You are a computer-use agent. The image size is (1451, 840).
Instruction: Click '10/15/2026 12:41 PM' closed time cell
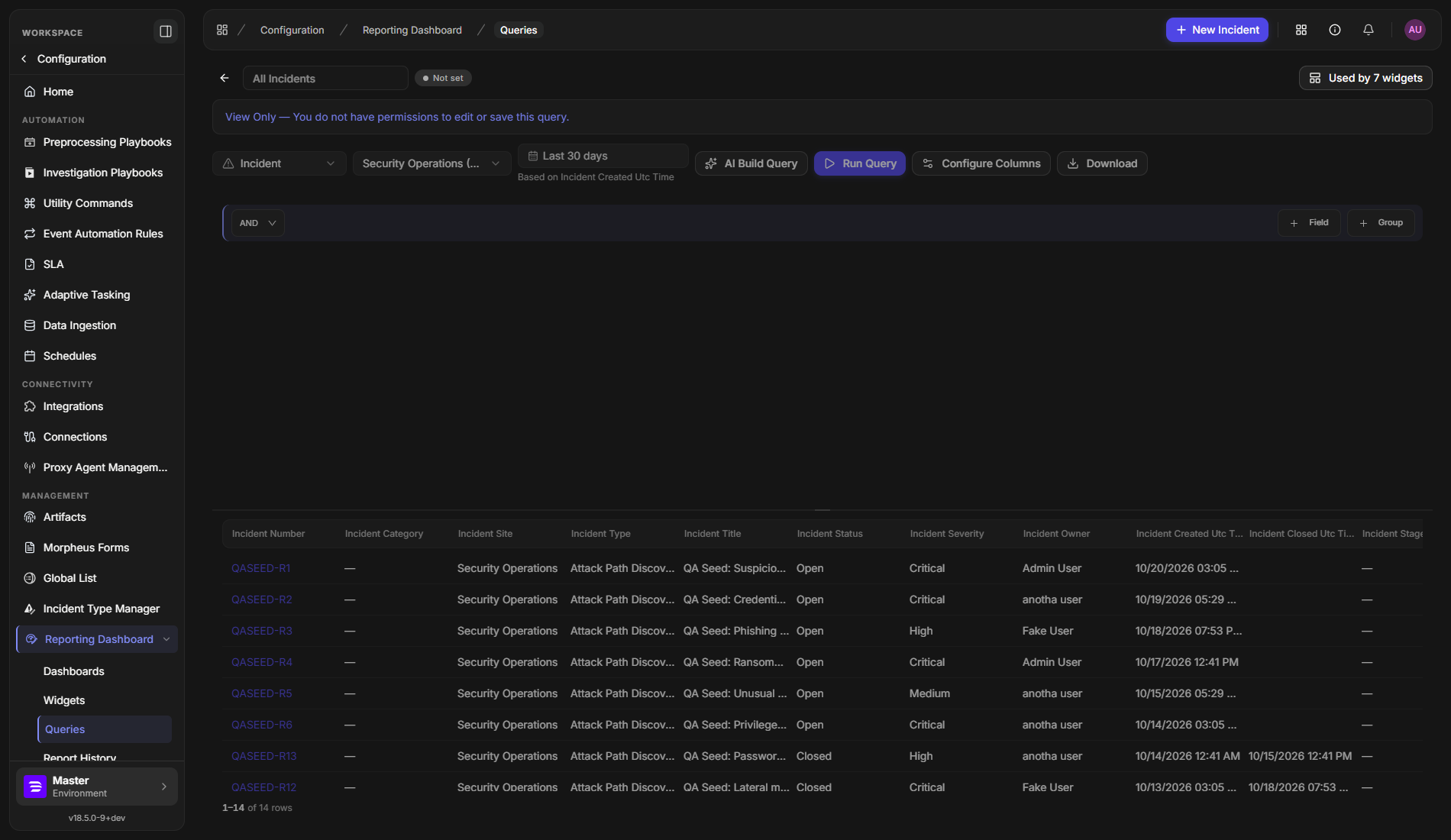click(x=1300, y=756)
